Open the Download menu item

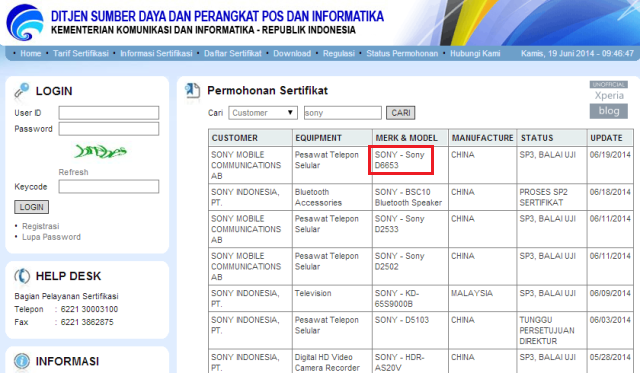point(292,53)
